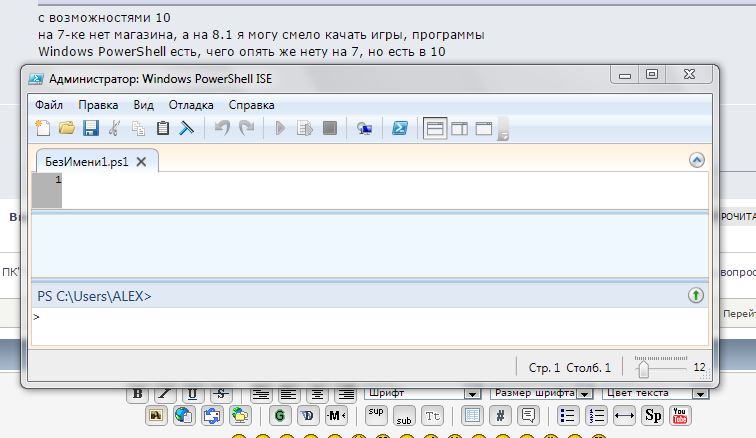Open the Отладка menu
This screenshot has height=438, width=756.
click(x=191, y=105)
